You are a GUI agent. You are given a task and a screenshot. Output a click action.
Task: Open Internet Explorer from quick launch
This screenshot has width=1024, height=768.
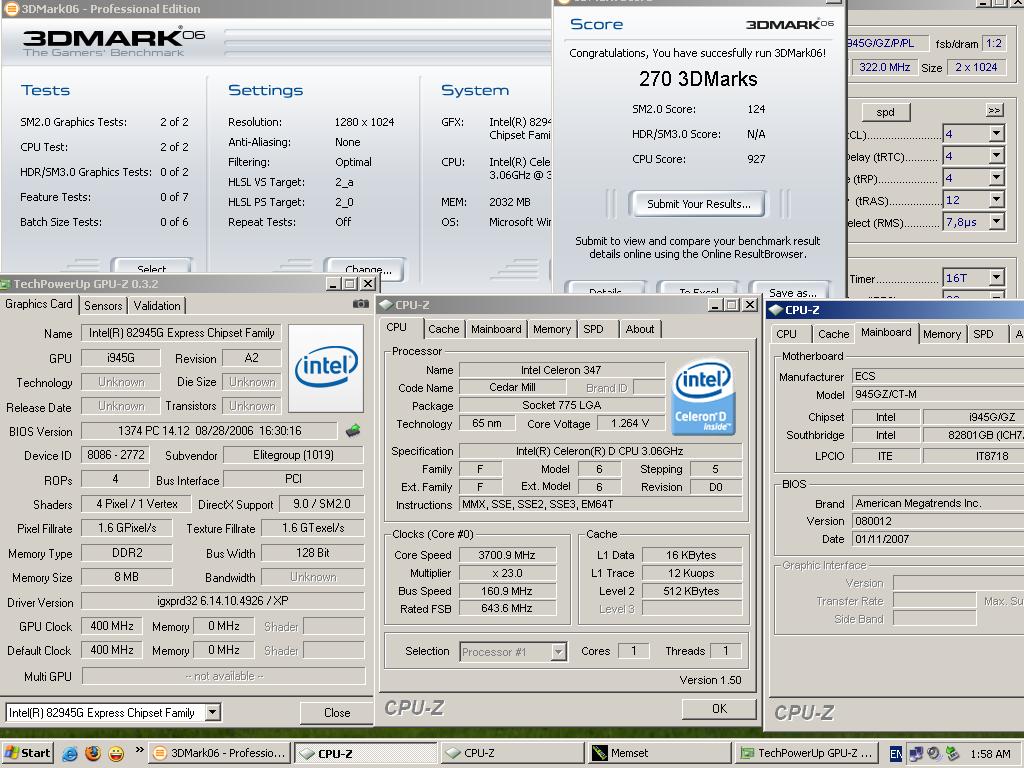(x=69, y=753)
